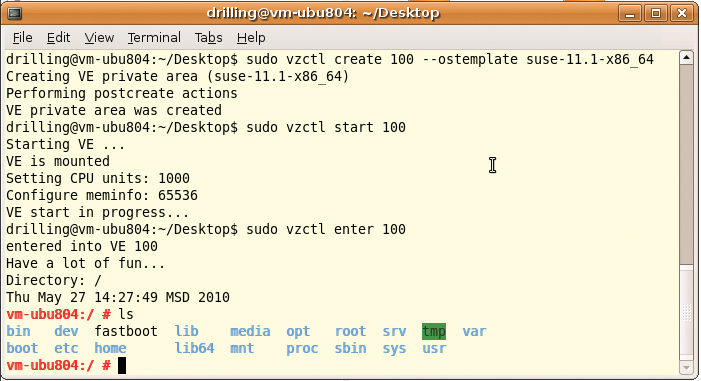The image size is (701, 381).
Task: Click the 'home' directory name
Action: (x=110, y=348)
